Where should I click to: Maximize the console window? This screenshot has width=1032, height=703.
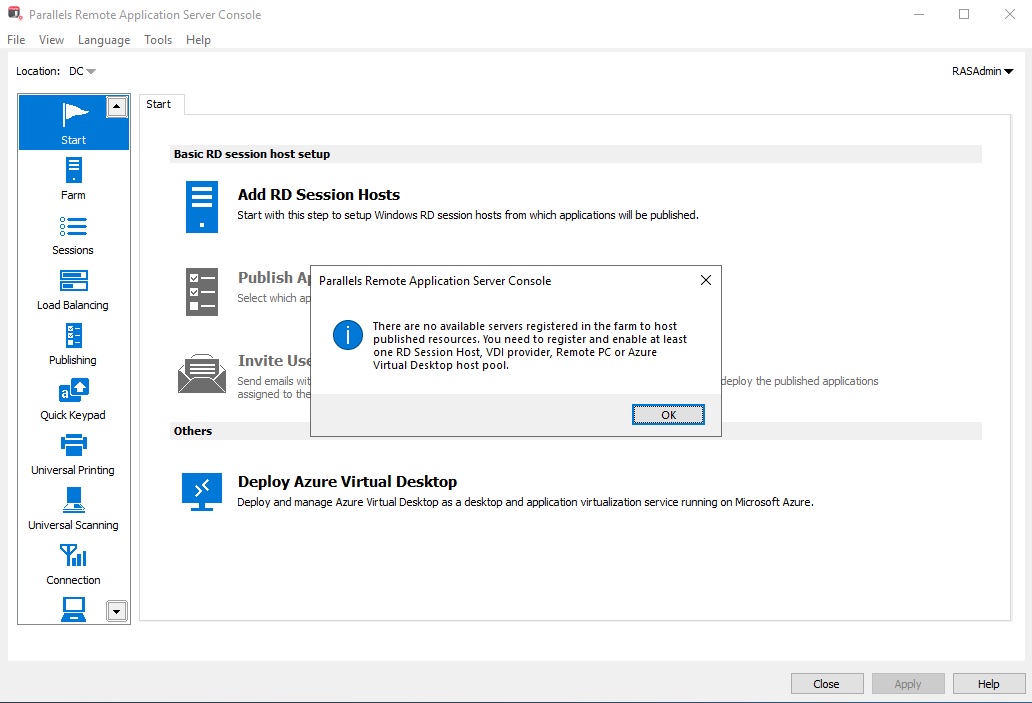pyautogui.click(x=964, y=14)
